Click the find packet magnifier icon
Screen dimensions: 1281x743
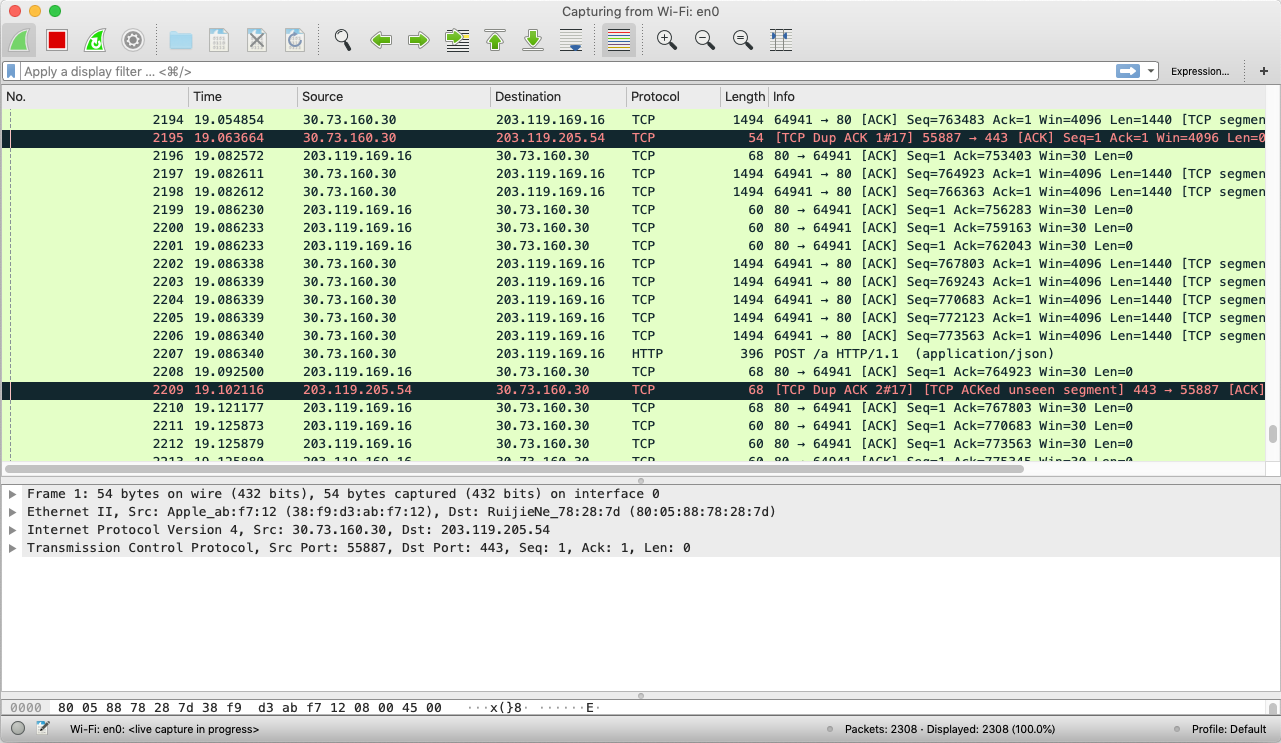(x=343, y=40)
